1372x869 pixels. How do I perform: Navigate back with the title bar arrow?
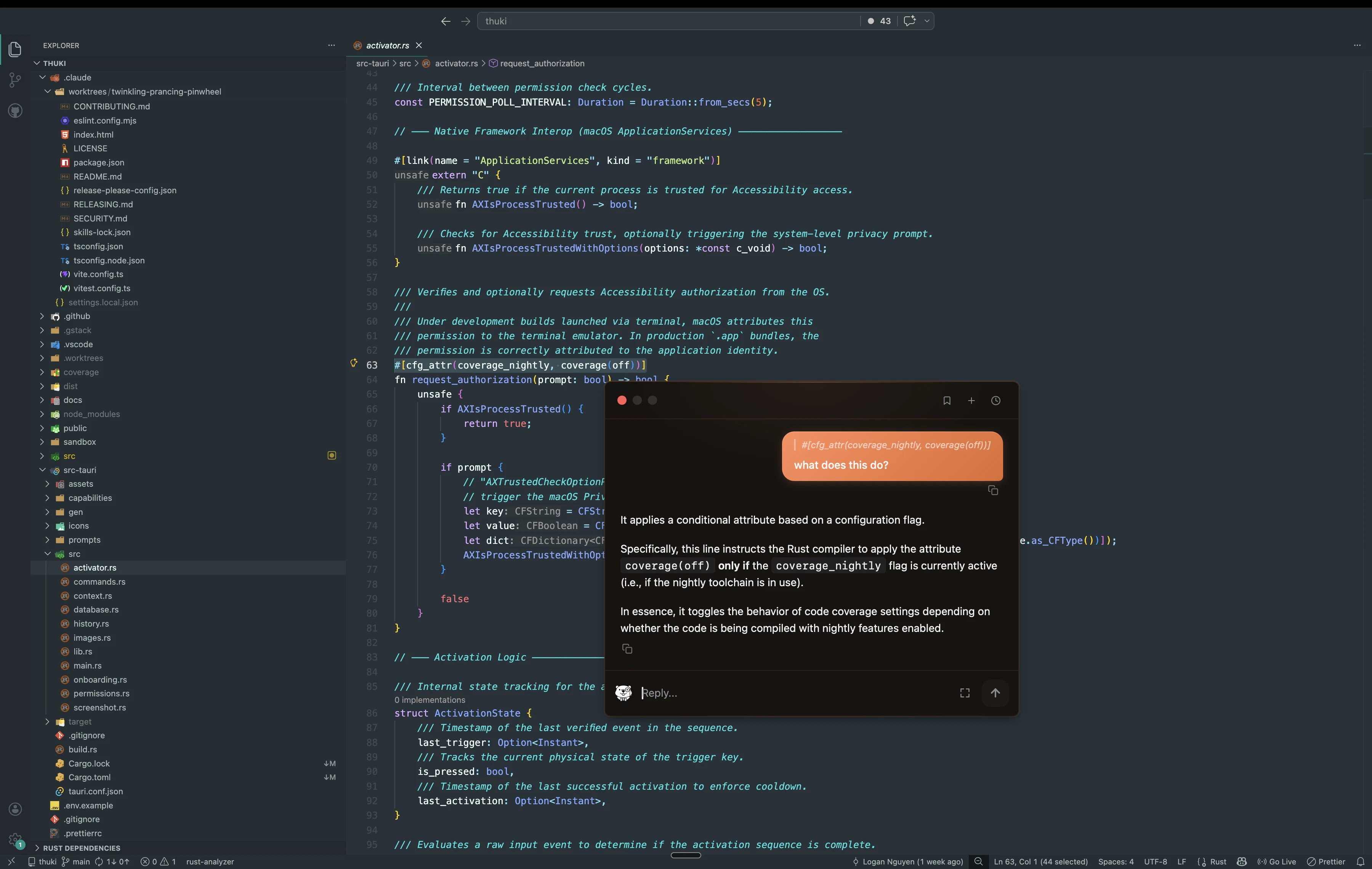[x=446, y=21]
